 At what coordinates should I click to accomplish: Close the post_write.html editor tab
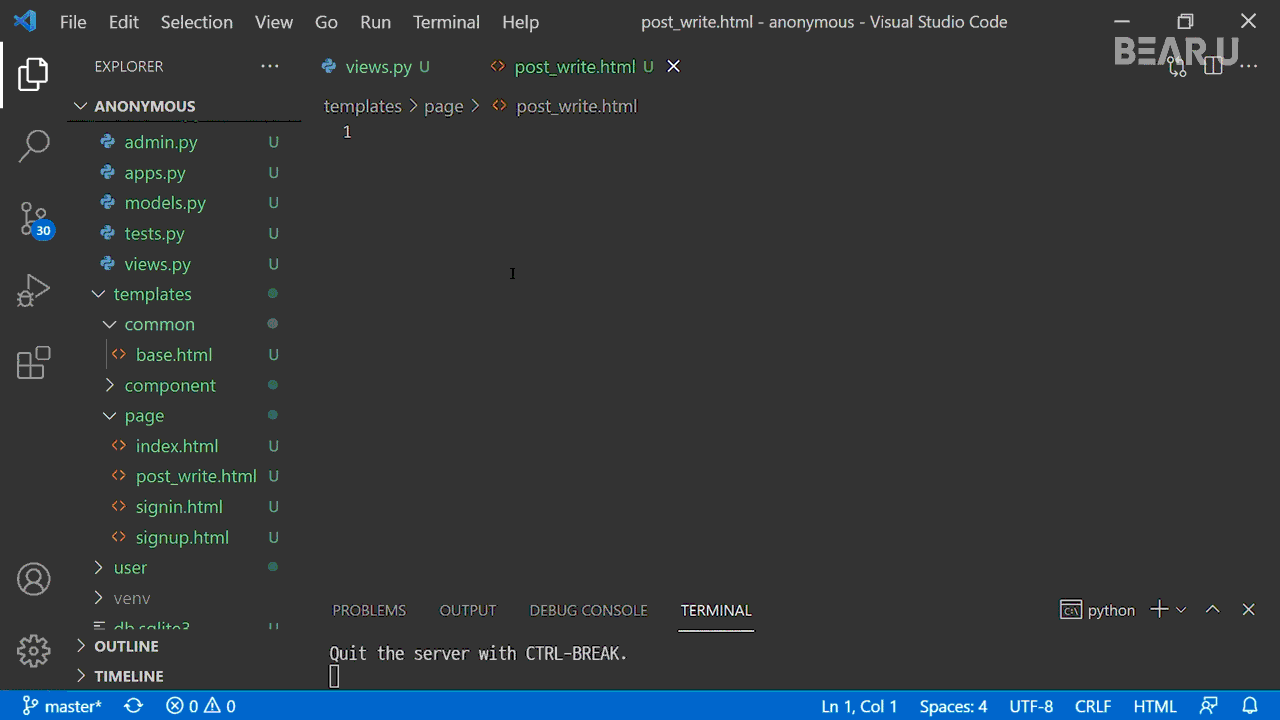(673, 66)
